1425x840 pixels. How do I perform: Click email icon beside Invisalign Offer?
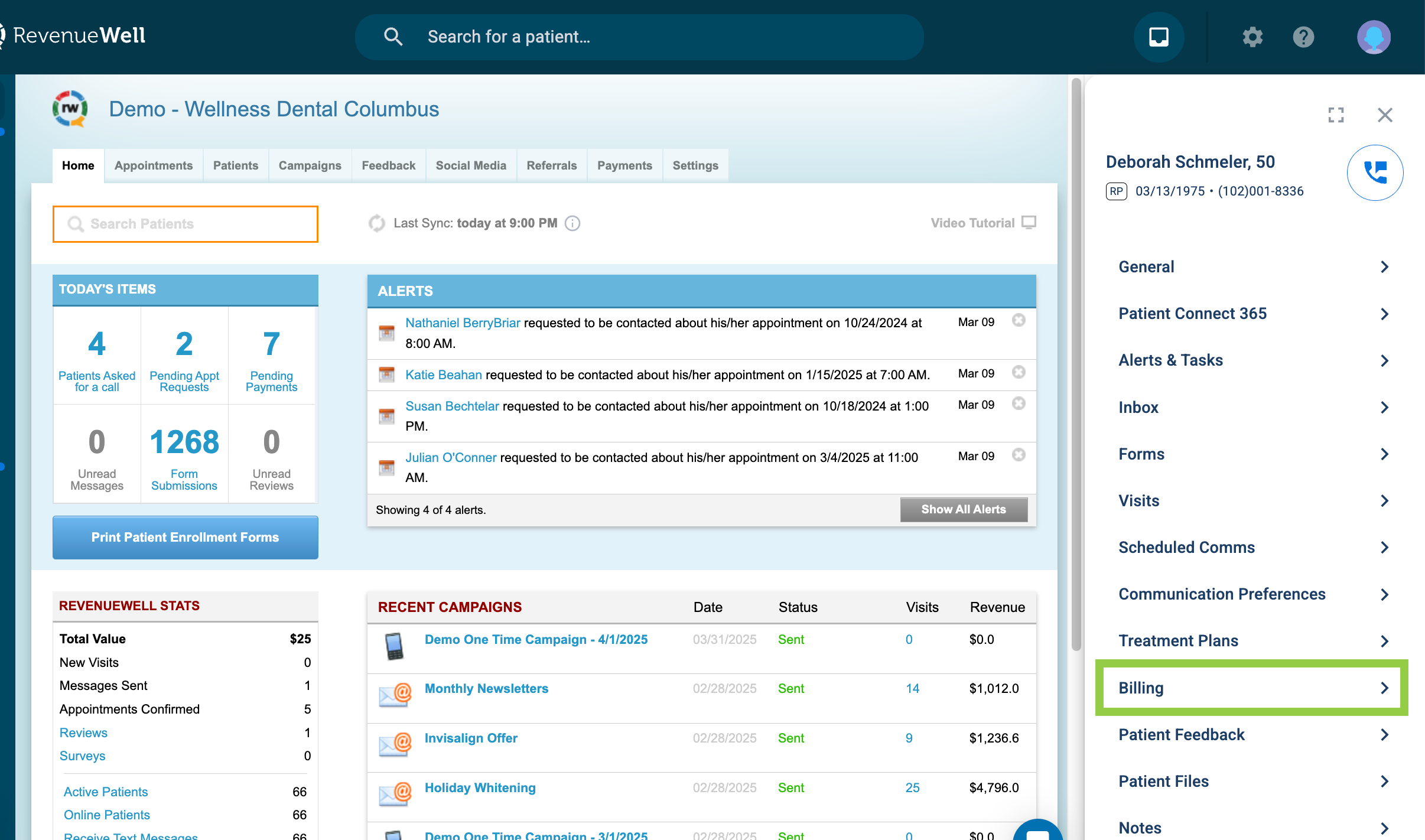click(x=395, y=745)
